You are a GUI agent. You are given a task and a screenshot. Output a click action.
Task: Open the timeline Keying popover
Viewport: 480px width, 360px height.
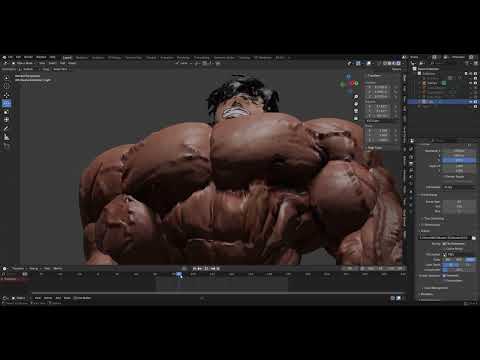click(34, 268)
